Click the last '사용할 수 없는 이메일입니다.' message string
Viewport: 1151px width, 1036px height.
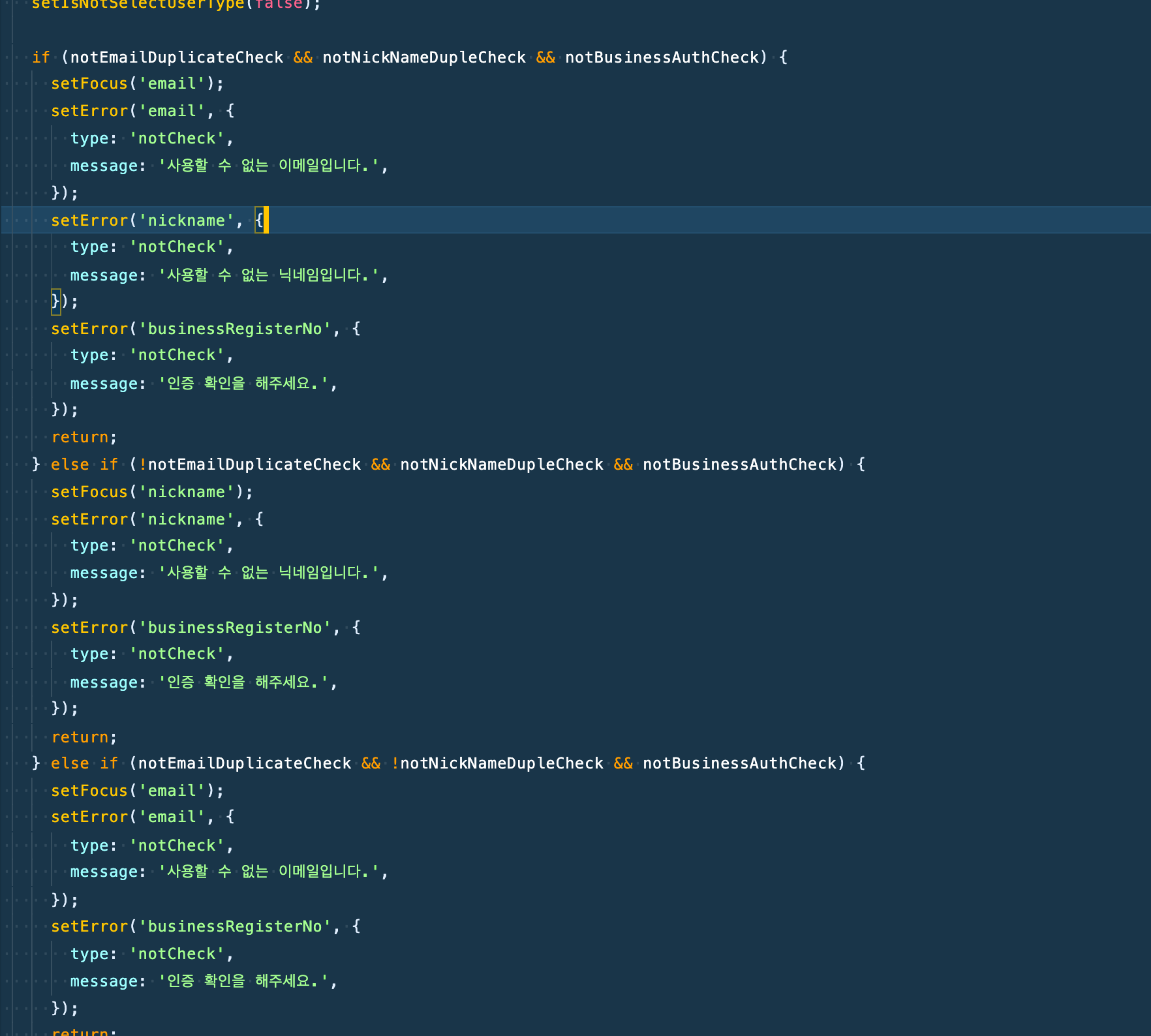268,872
